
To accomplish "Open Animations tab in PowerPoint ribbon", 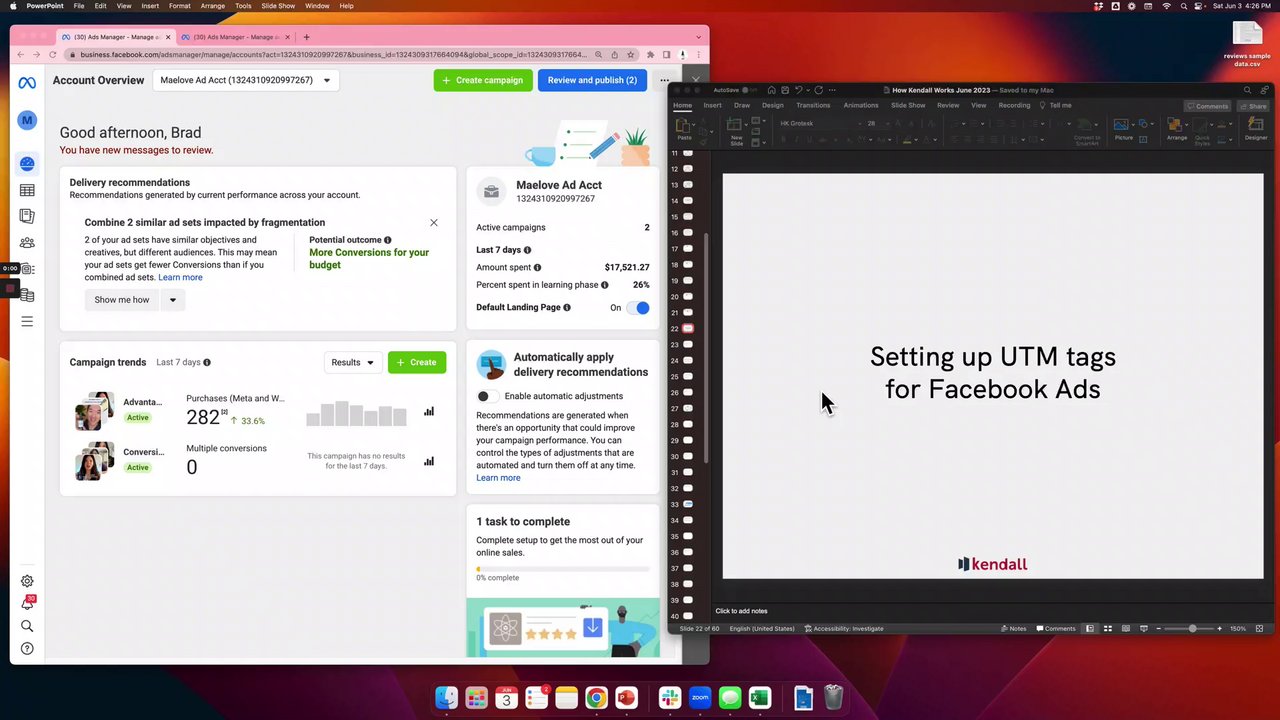I will [x=860, y=105].
